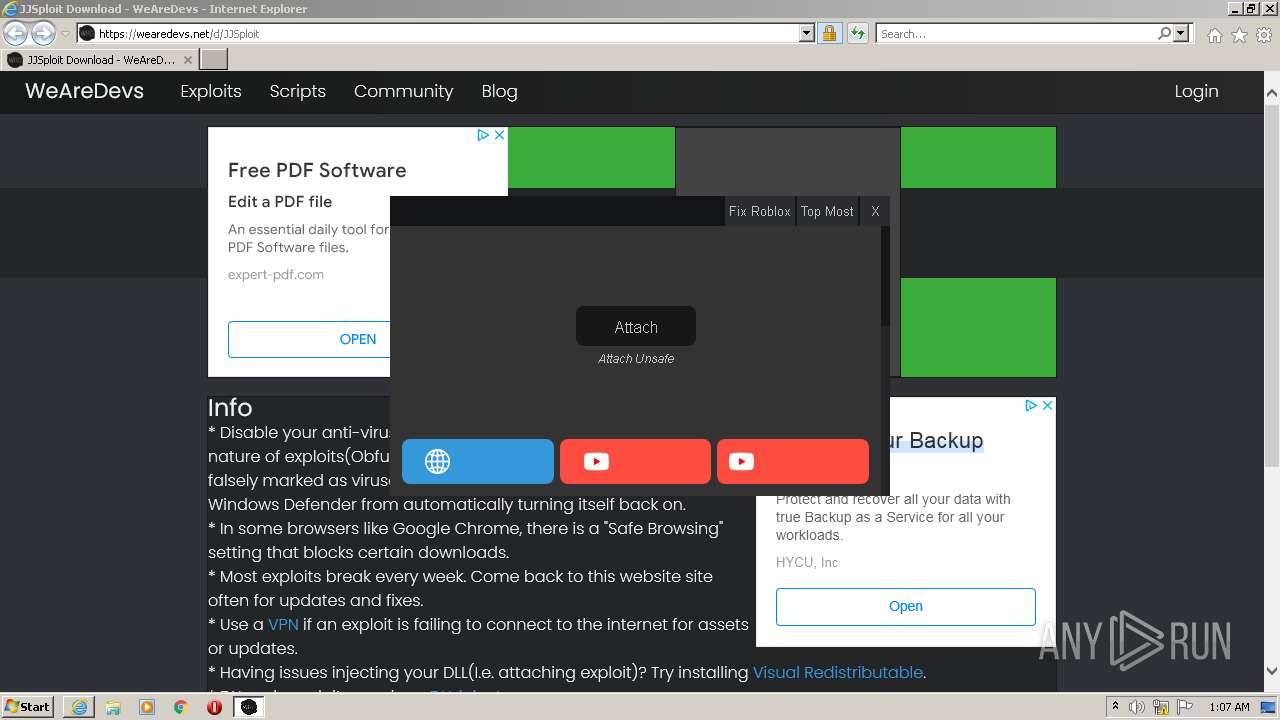Screen dimensions: 1280x720
Task: Click OPEN on the PDF ad
Action: click(309, 339)
